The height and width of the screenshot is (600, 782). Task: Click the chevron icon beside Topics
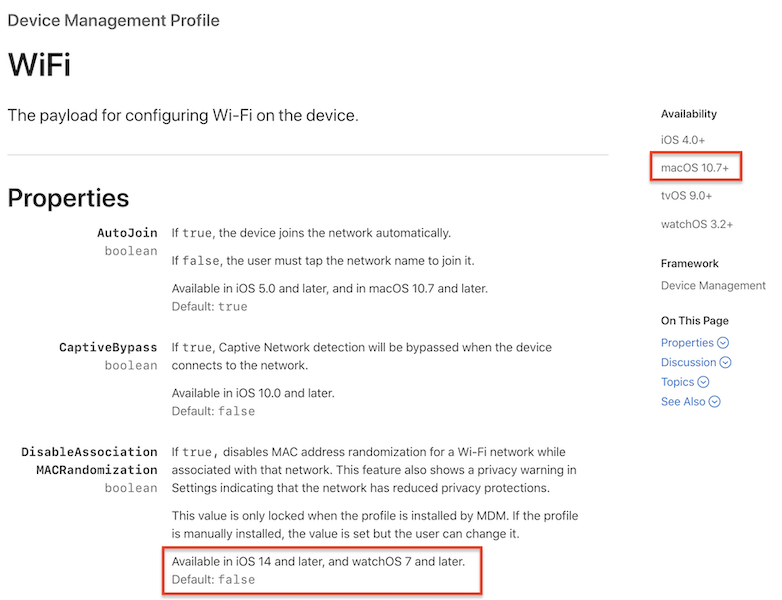(703, 382)
